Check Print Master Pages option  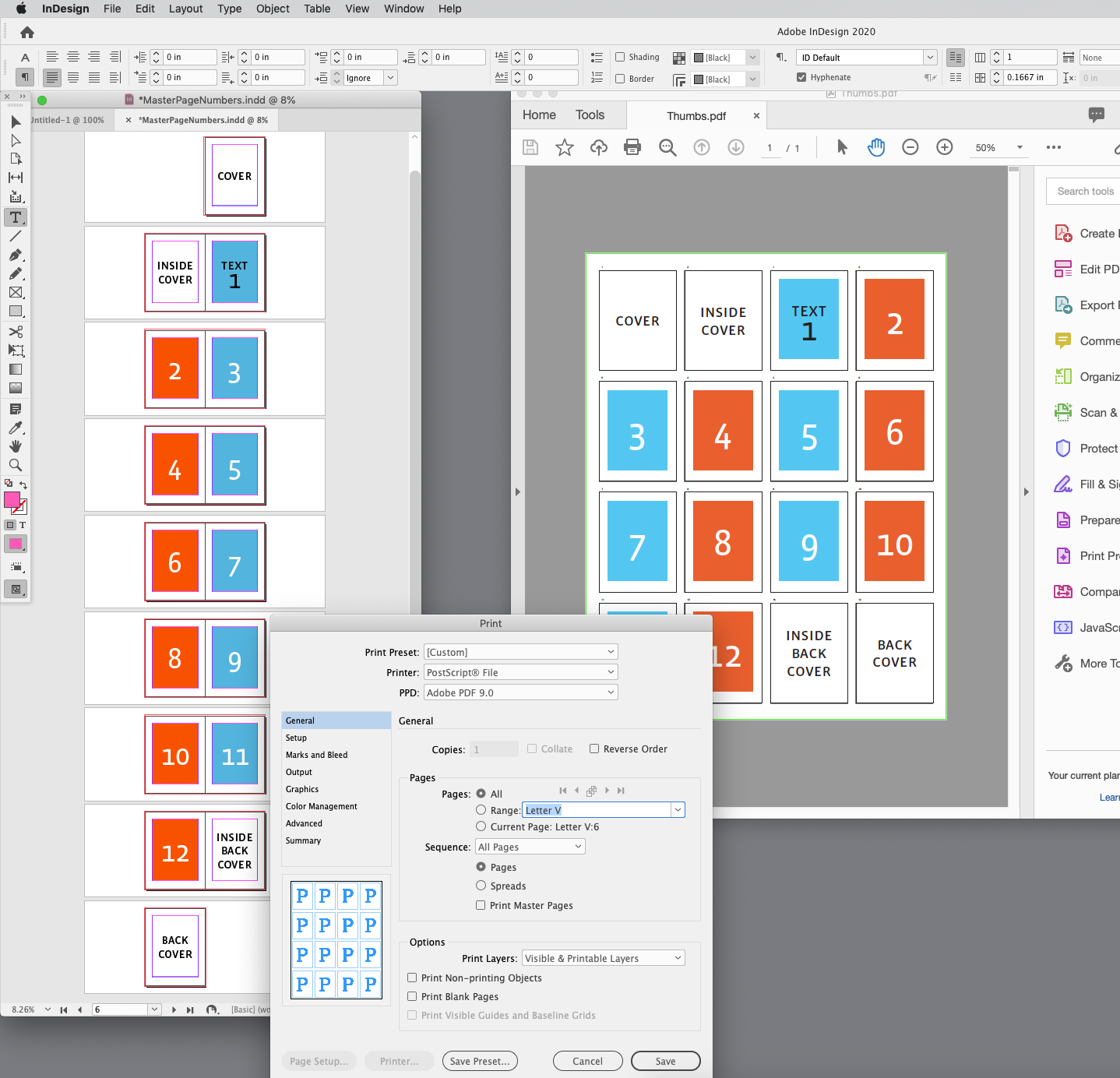click(x=480, y=905)
